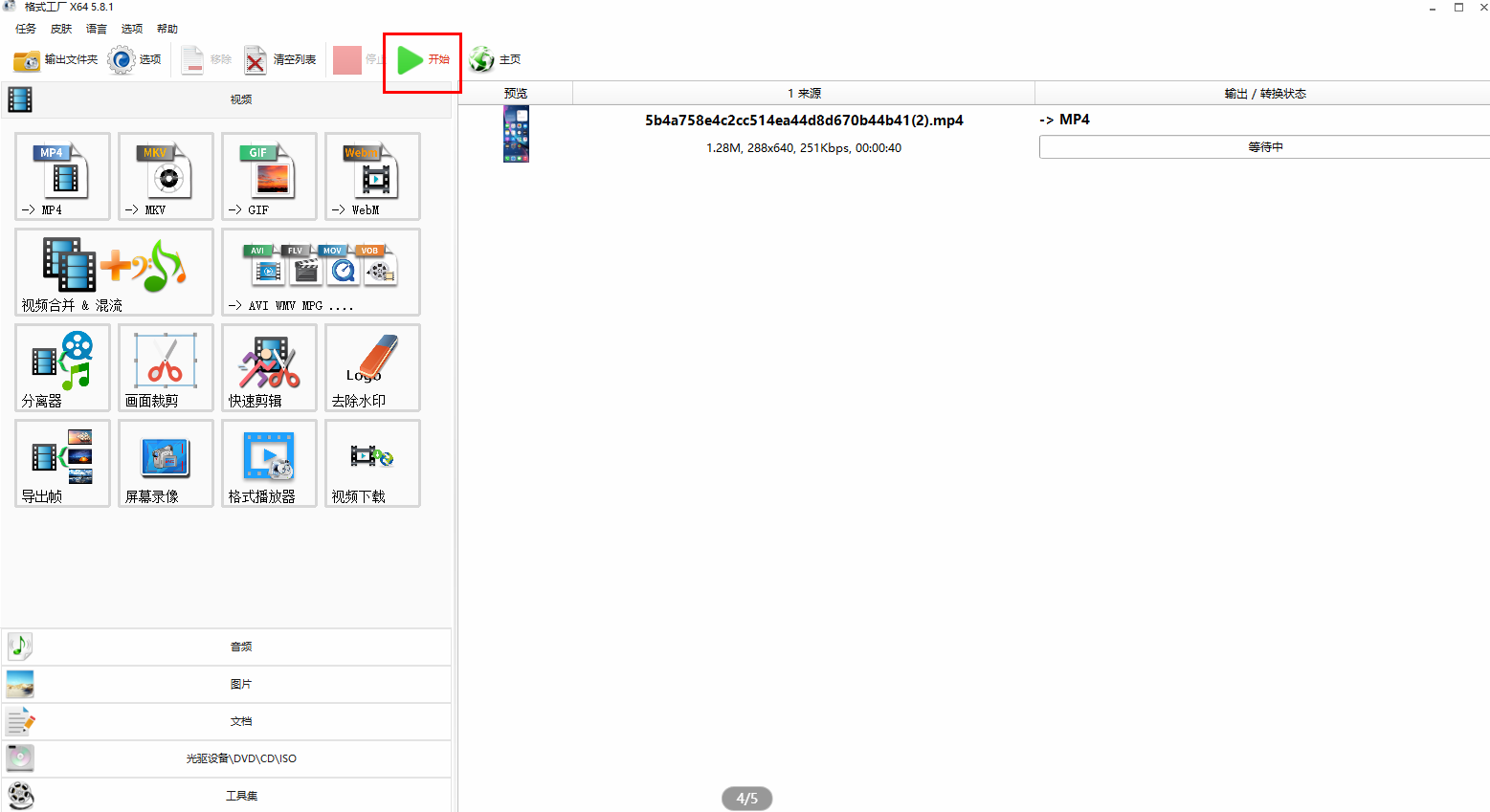Open the screen recorder tool

coord(166,464)
